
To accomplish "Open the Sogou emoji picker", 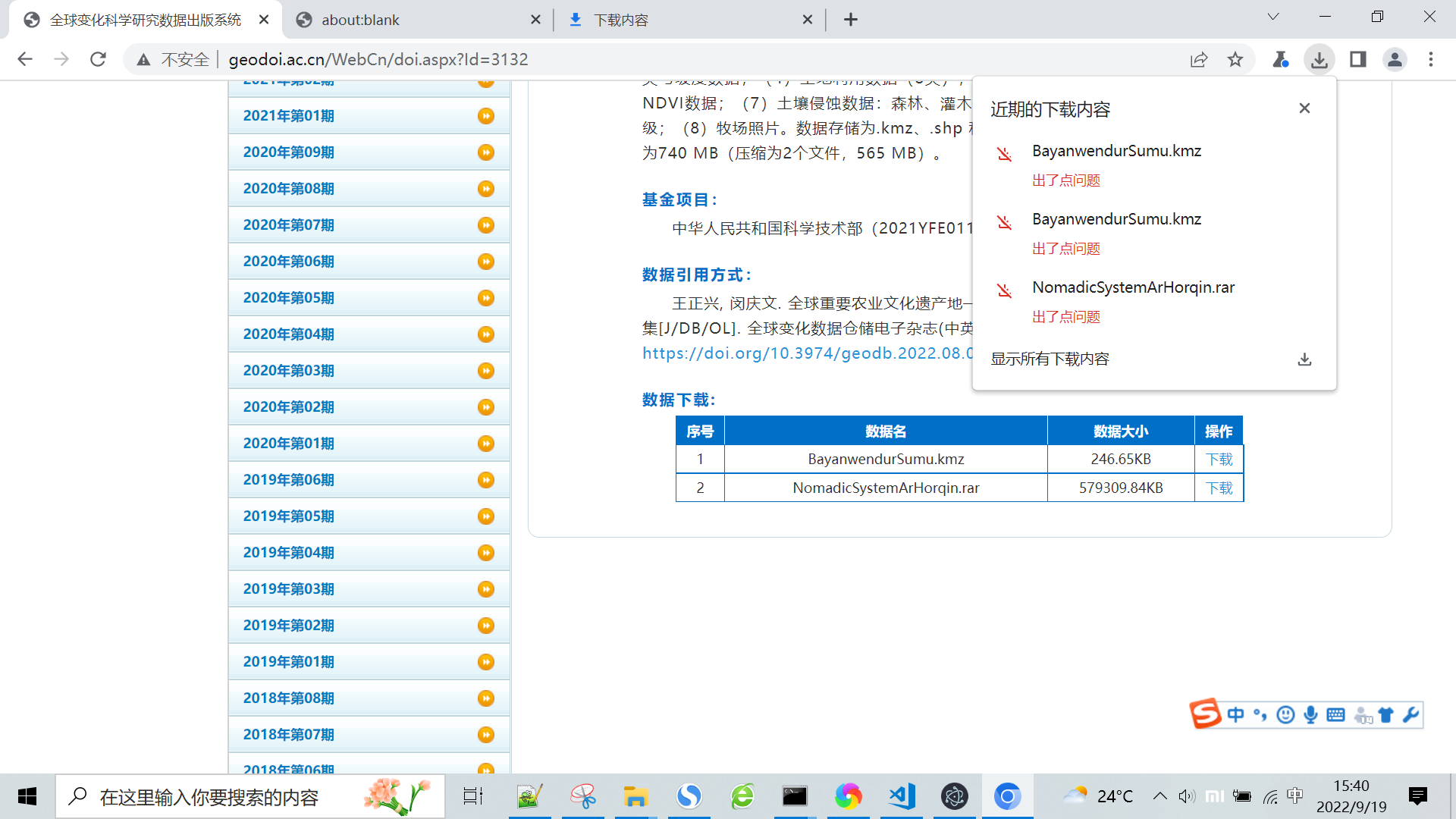I will [1285, 714].
